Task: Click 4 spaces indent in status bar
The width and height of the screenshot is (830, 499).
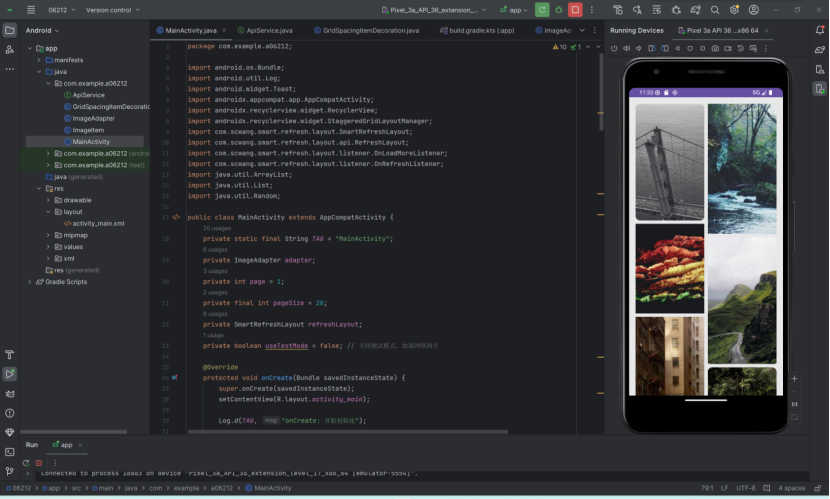Action: pos(791,488)
